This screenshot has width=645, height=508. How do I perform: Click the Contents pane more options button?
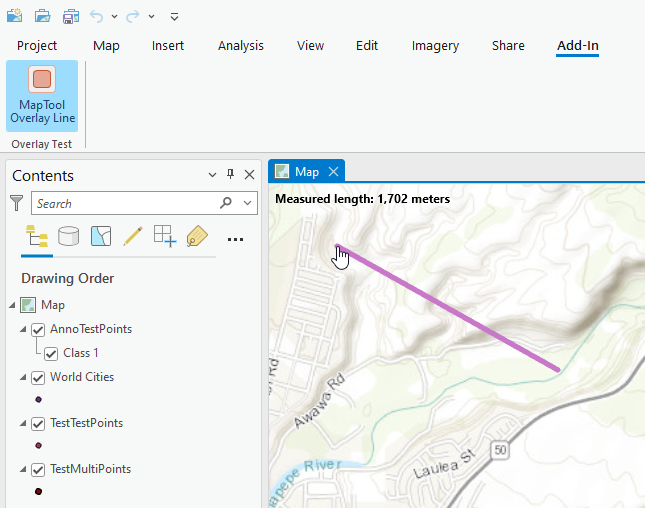tap(236, 238)
